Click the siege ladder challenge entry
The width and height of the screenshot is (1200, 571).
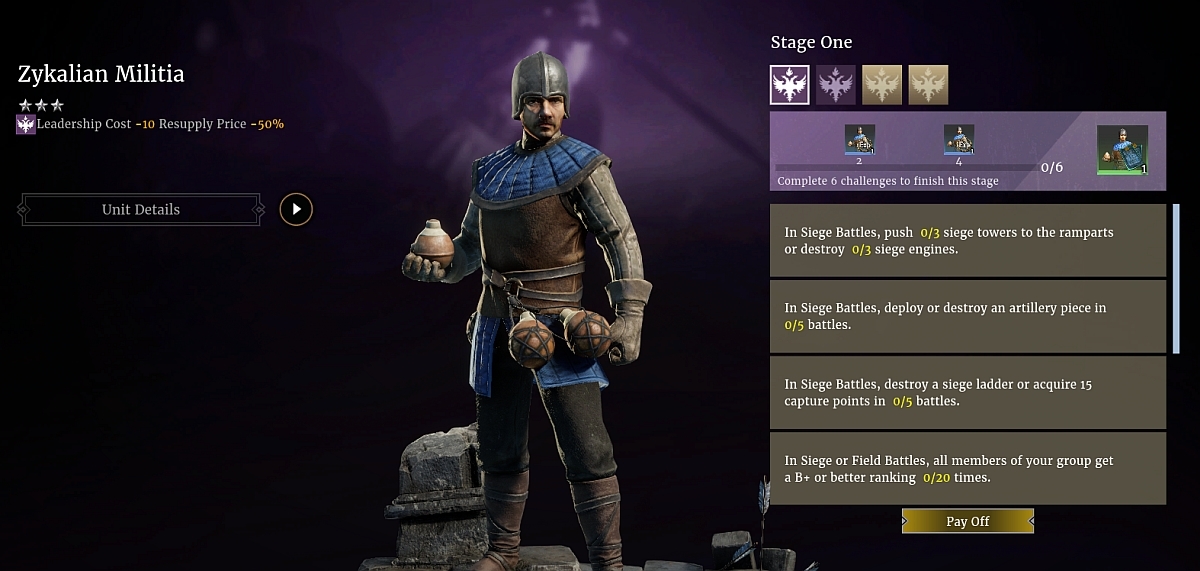968,392
